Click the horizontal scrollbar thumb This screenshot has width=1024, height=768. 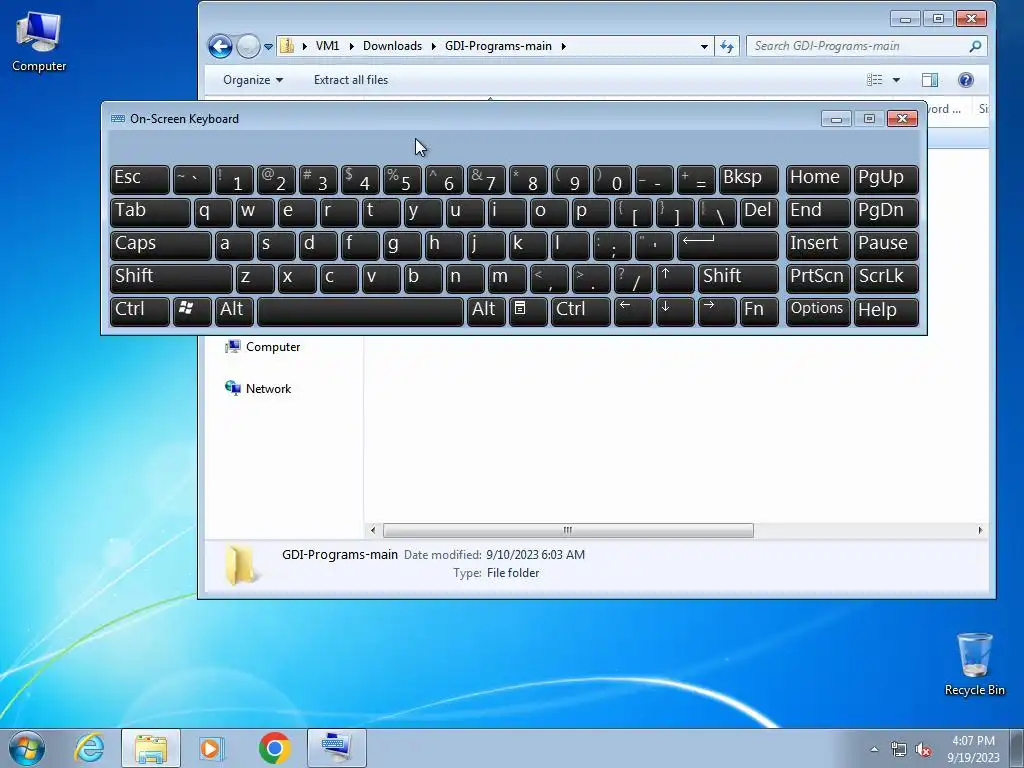tap(568, 530)
